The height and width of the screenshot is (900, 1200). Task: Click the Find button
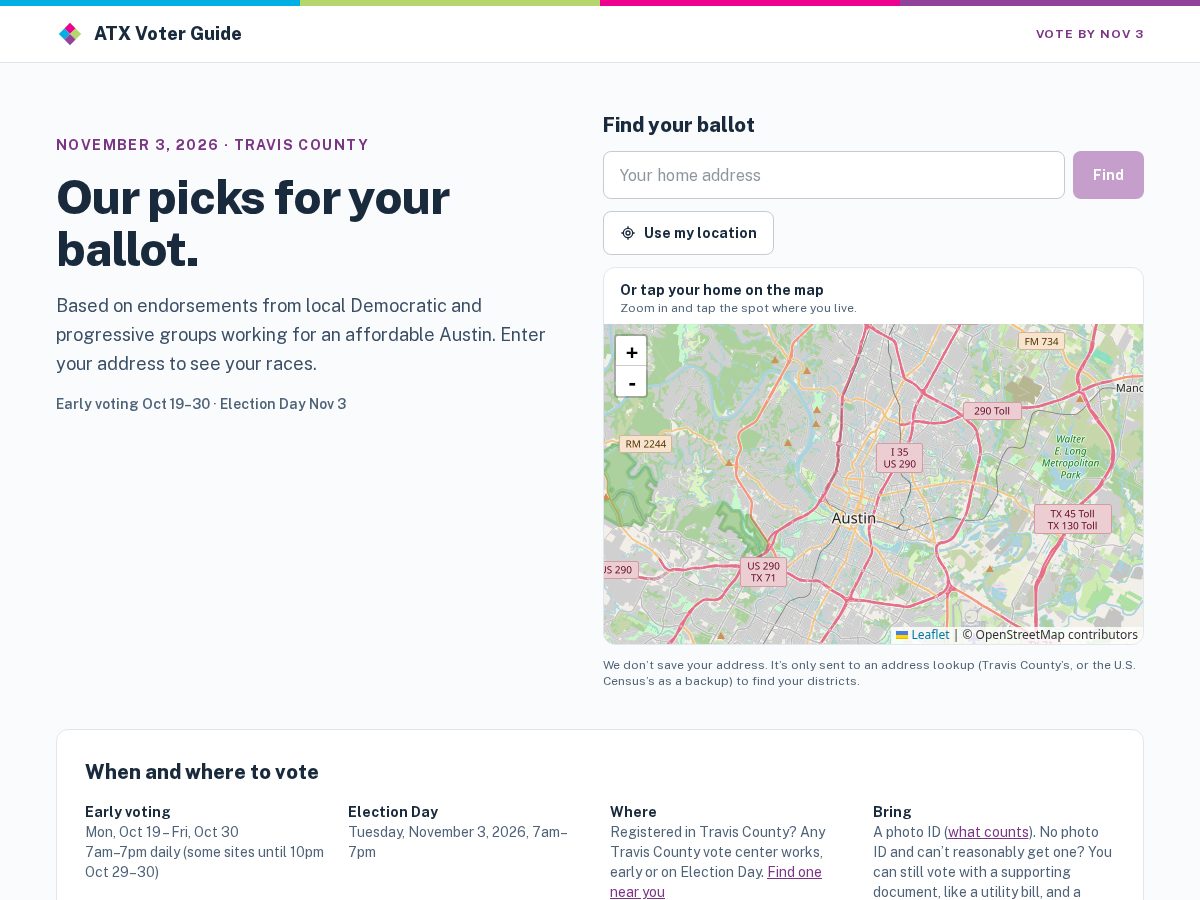click(1108, 175)
